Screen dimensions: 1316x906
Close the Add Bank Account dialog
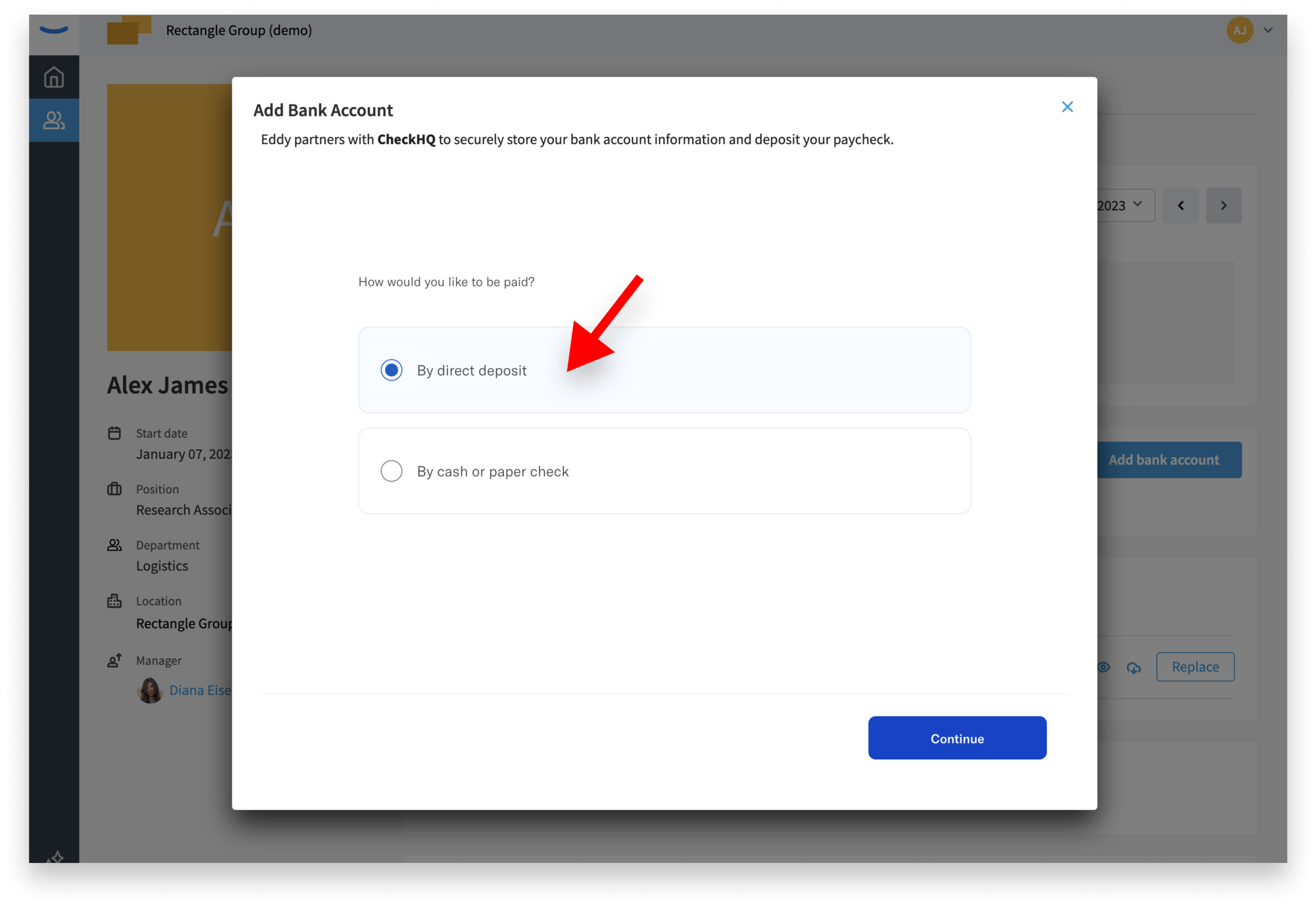(1067, 107)
